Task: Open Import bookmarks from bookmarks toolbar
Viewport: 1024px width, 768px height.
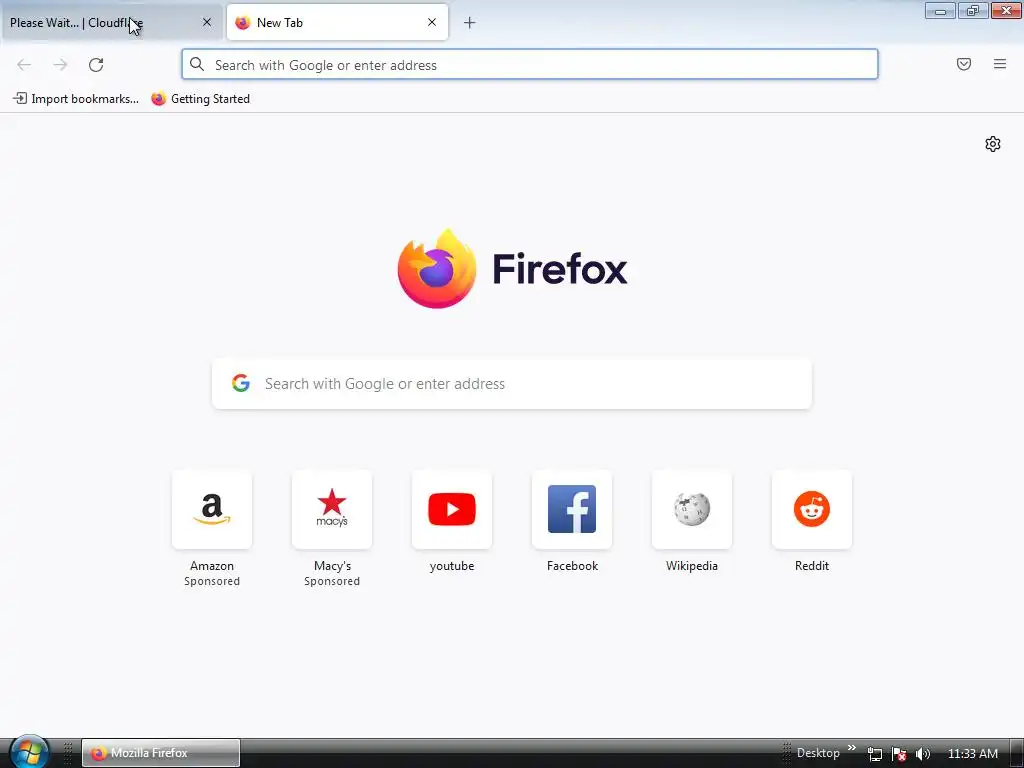Action: [76, 99]
